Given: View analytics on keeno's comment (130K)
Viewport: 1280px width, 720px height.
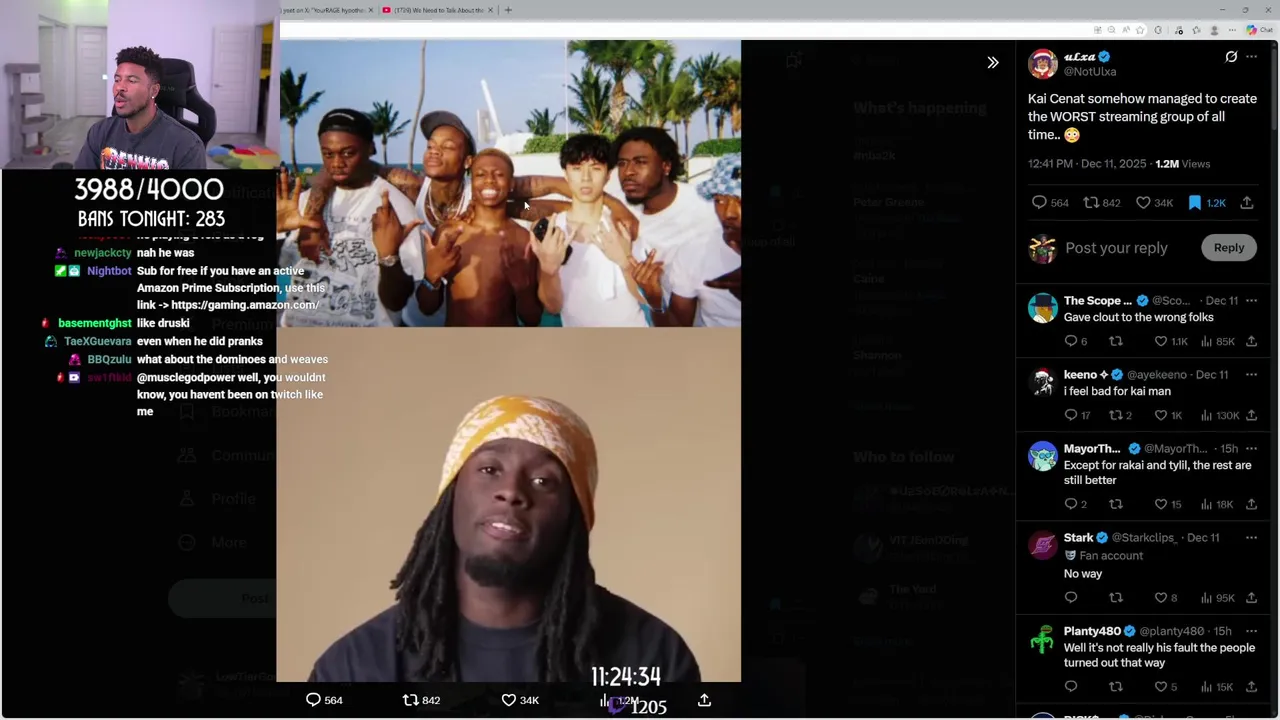Looking at the screenshot, I should pos(1219,416).
